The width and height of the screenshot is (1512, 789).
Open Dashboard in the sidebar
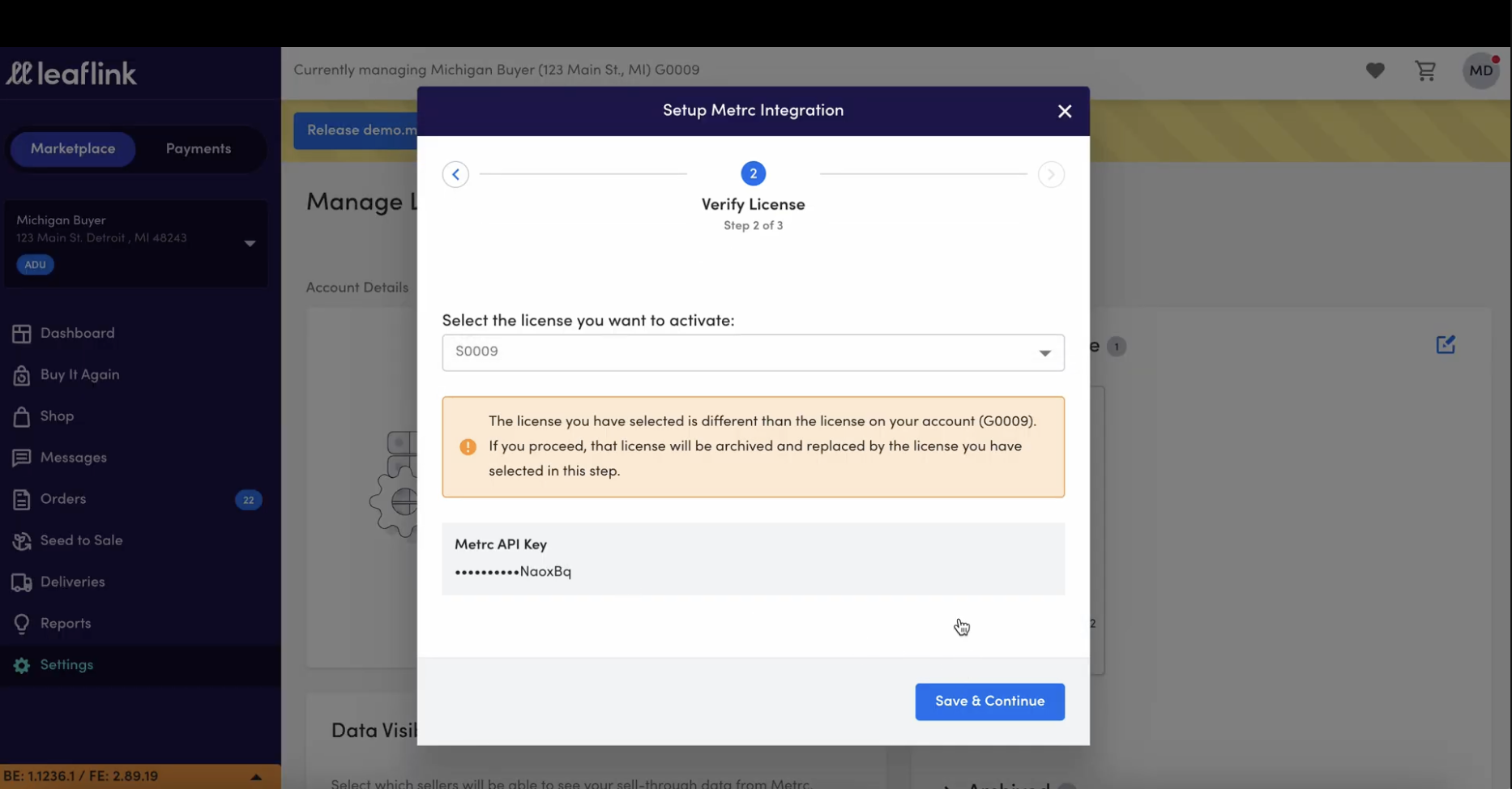(77, 333)
